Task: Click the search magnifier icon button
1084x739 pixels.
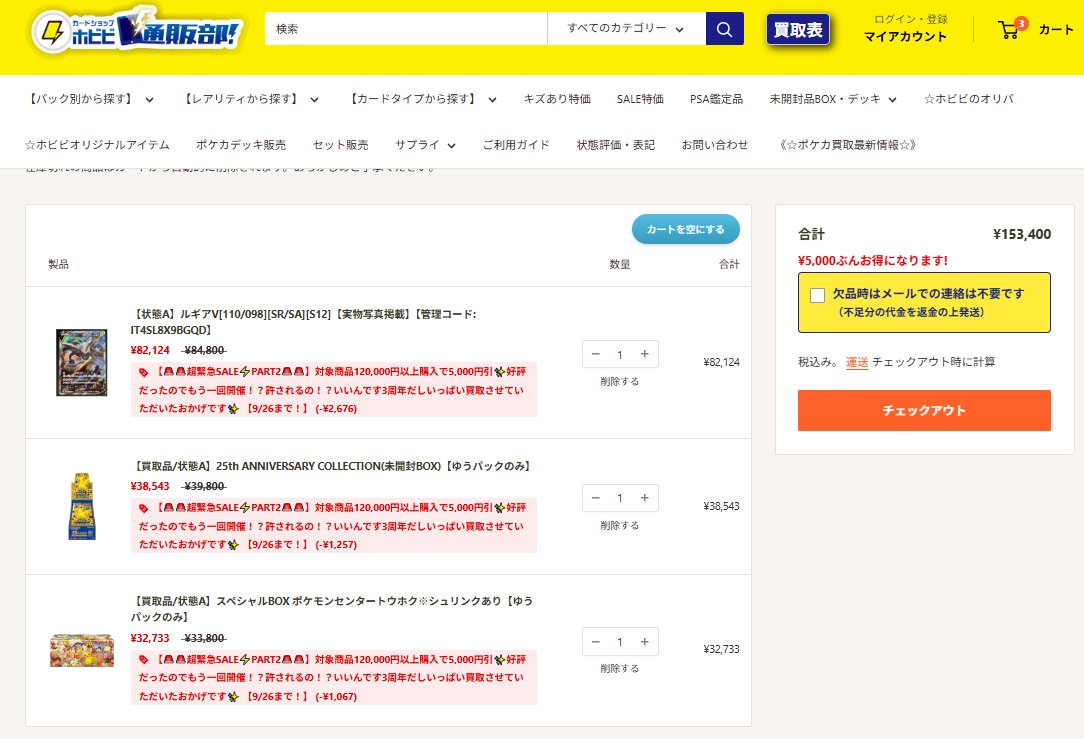Action: [725, 28]
